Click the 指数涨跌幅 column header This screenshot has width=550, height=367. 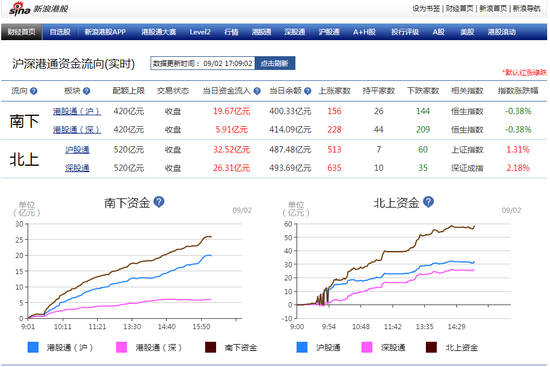click(x=518, y=91)
